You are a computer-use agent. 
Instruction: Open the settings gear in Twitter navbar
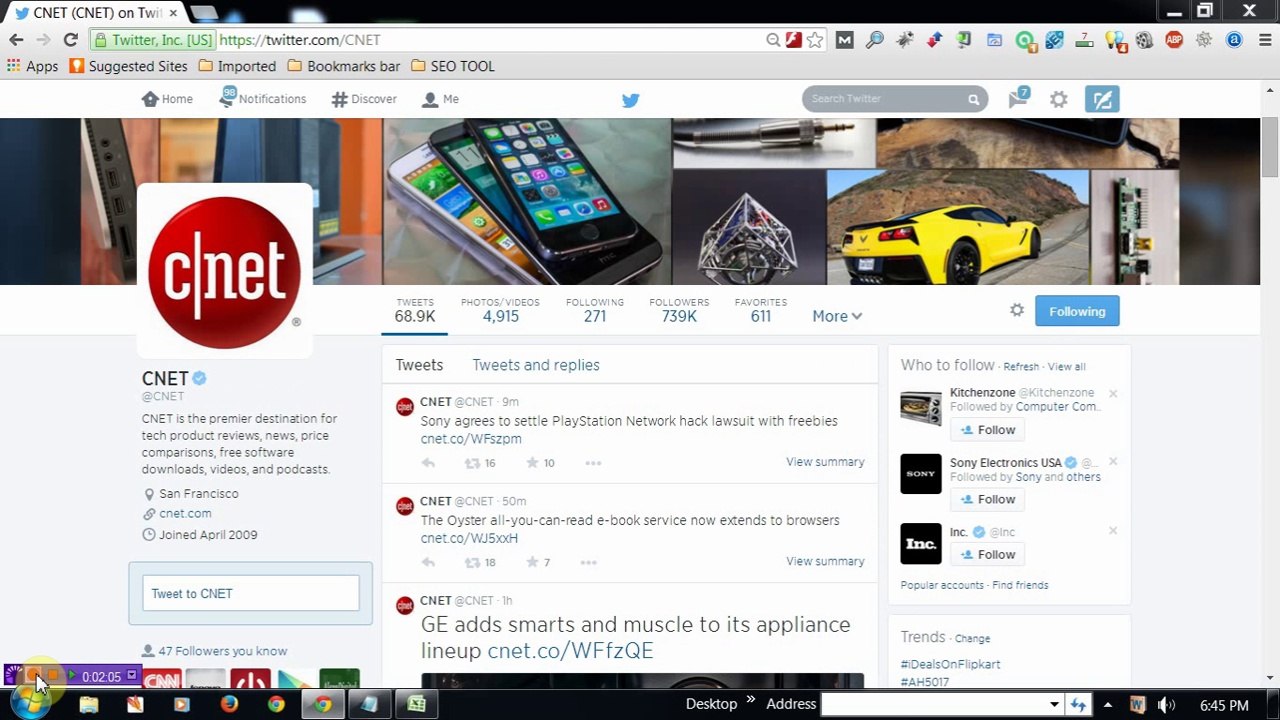coord(1058,99)
